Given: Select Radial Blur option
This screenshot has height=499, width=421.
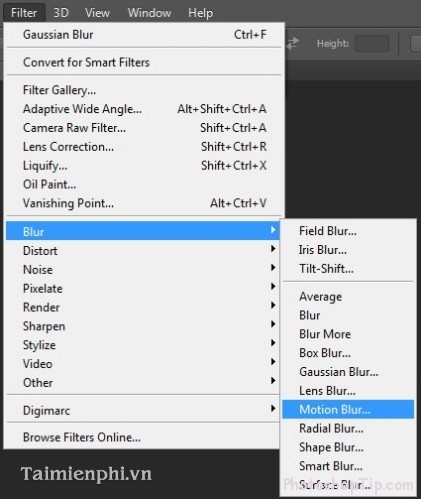Looking at the screenshot, I should tap(348, 428).
